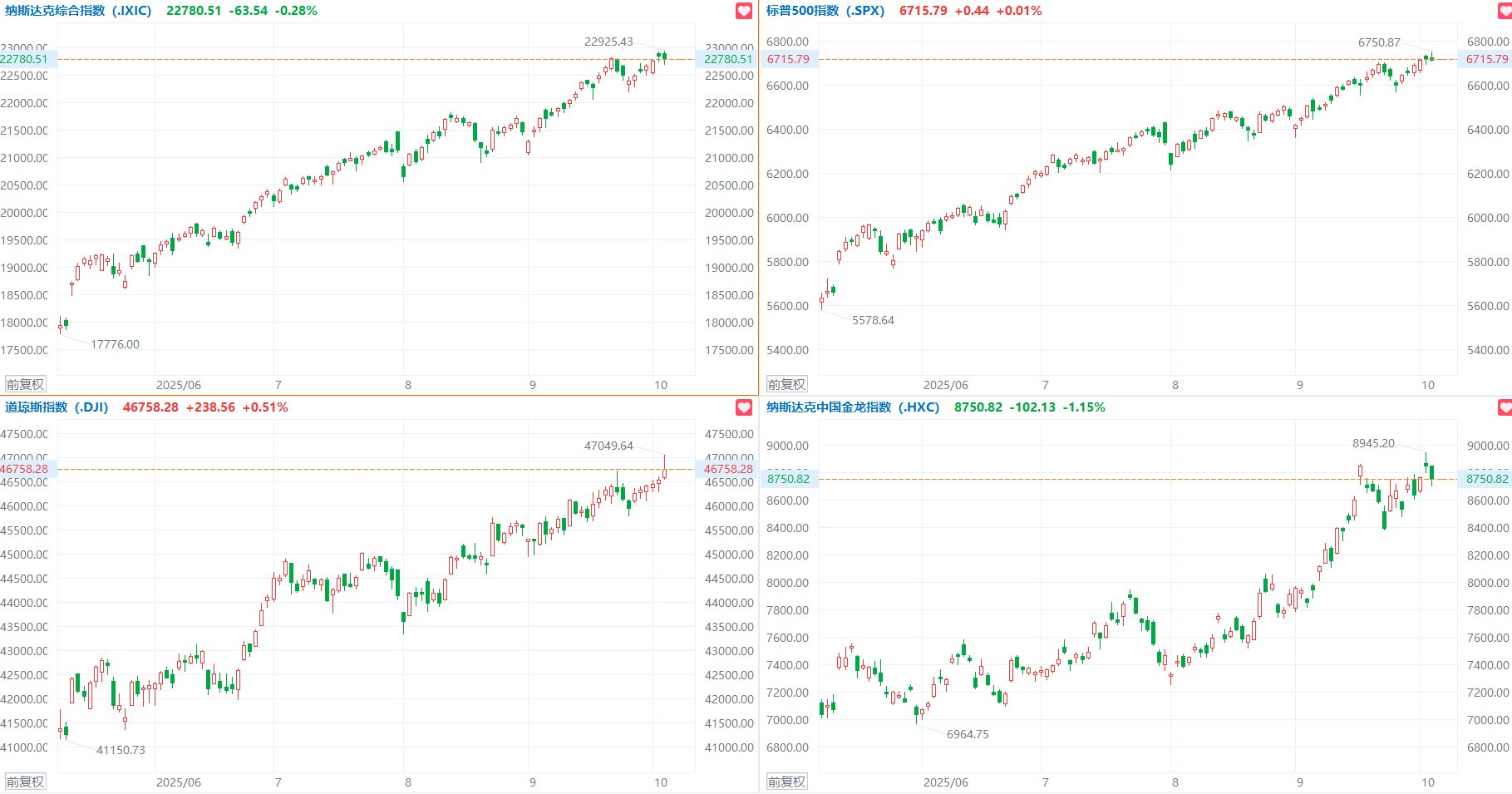The image size is (1512, 794).
Task: Select 标普500指数 (.SPX) chart title
Action: (825, 11)
